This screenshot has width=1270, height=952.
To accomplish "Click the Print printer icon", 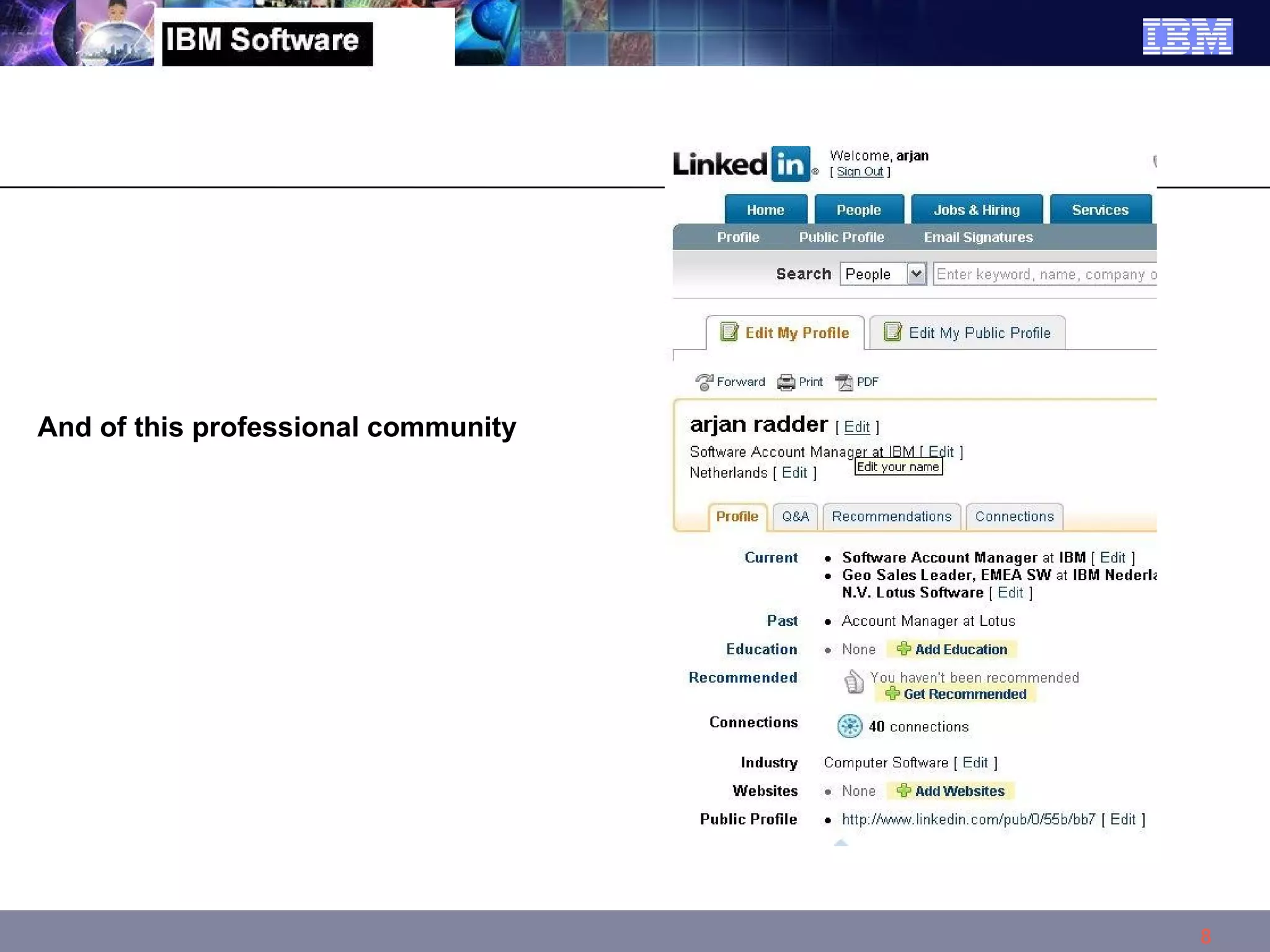I will (x=786, y=382).
